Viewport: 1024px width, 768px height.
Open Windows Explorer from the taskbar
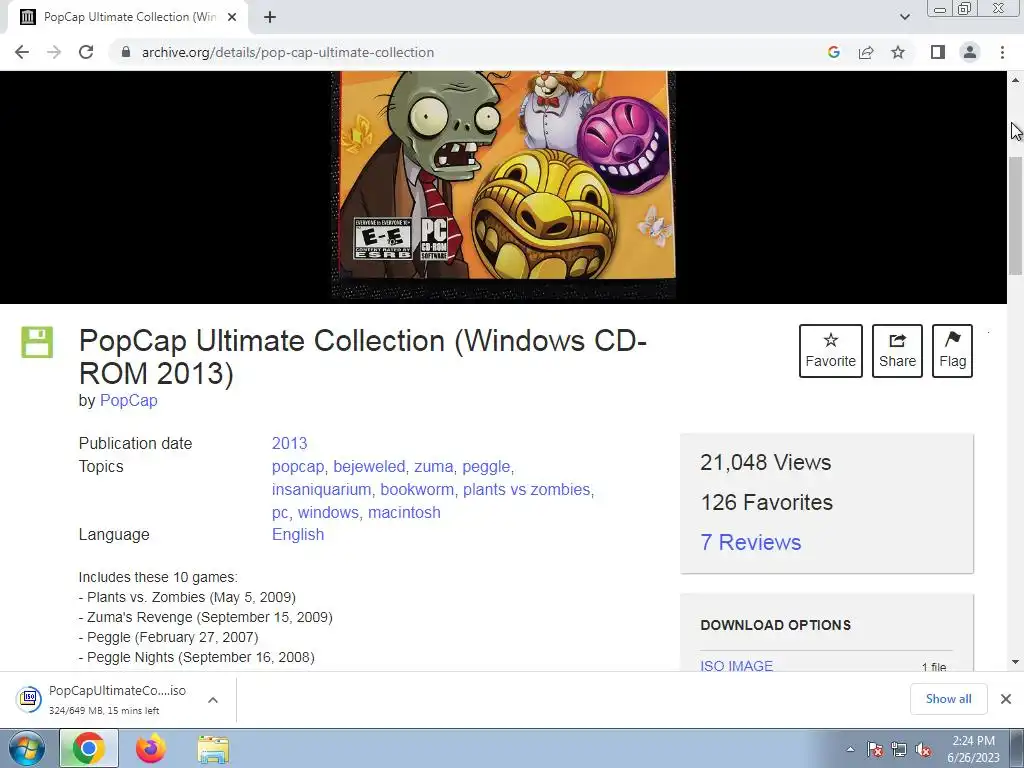[213, 750]
